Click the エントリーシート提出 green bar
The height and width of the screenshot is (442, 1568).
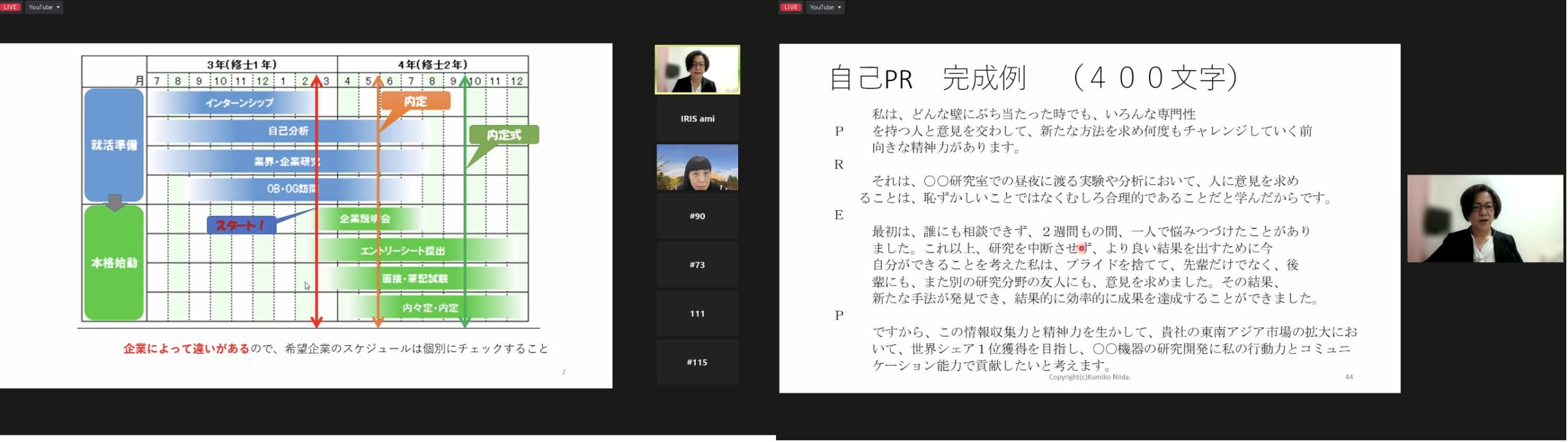click(x=402, y=250)
